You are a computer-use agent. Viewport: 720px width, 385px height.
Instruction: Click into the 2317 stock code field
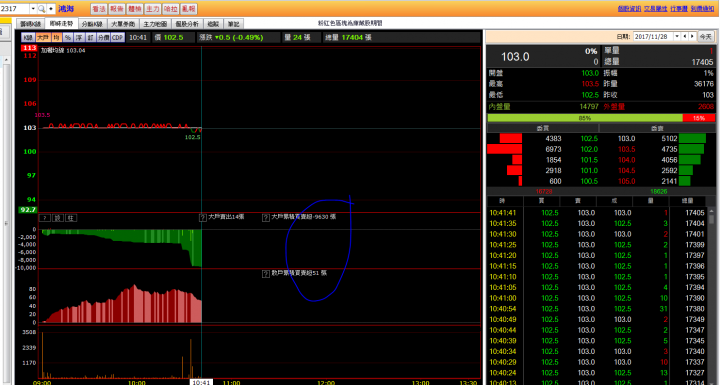(x=15, y=9)
